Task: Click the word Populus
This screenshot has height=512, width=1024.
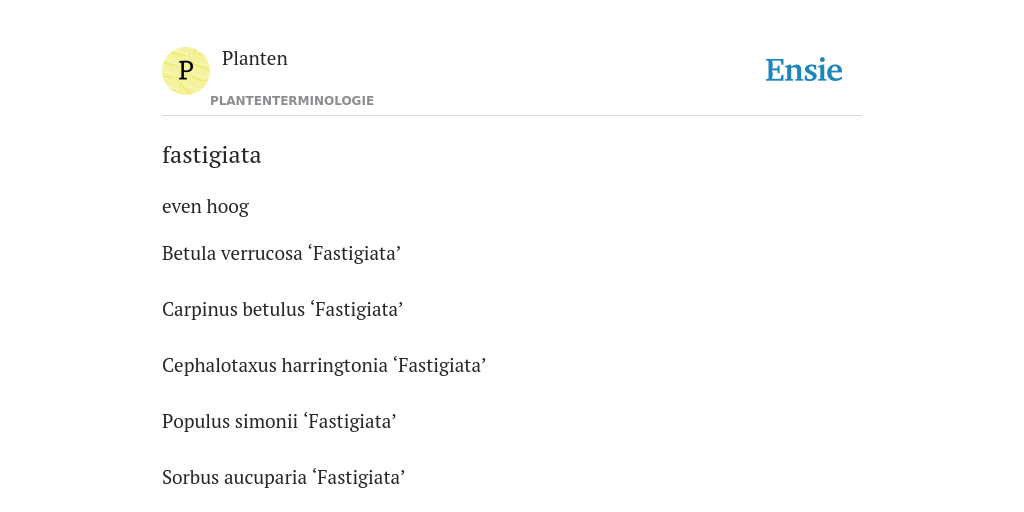Action: click(x=194, y=422)
